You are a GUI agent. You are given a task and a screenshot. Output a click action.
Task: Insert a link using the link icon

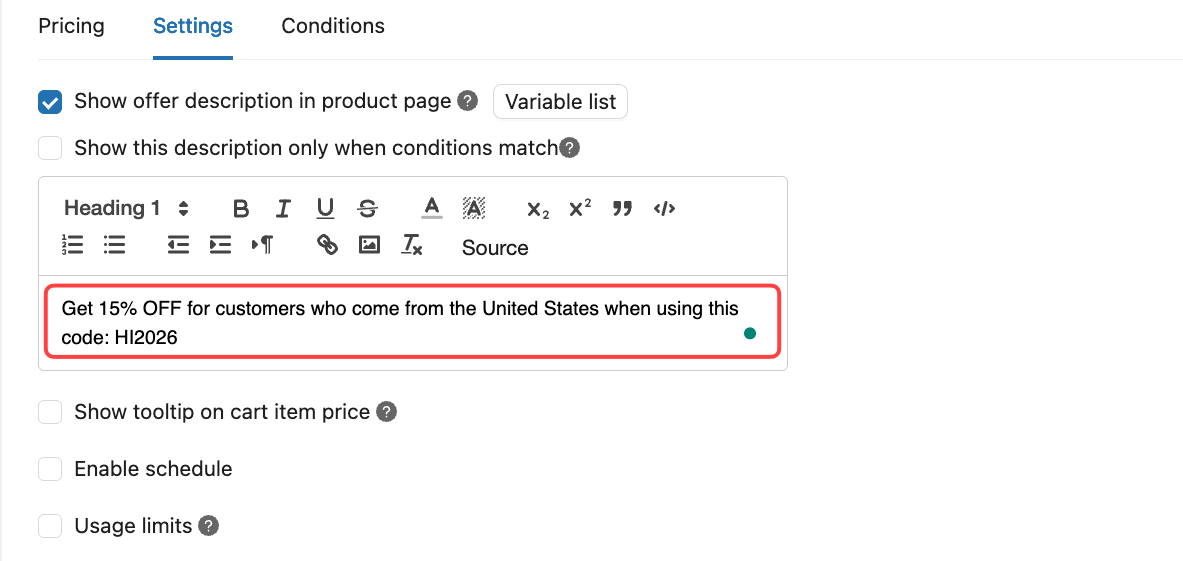coord(327,245)
